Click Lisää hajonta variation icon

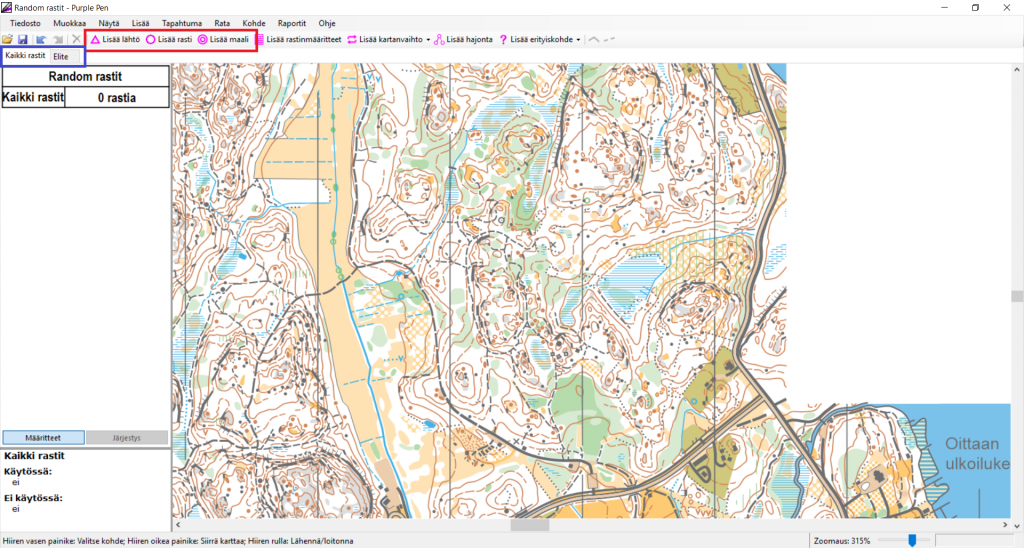click(439, 40)
